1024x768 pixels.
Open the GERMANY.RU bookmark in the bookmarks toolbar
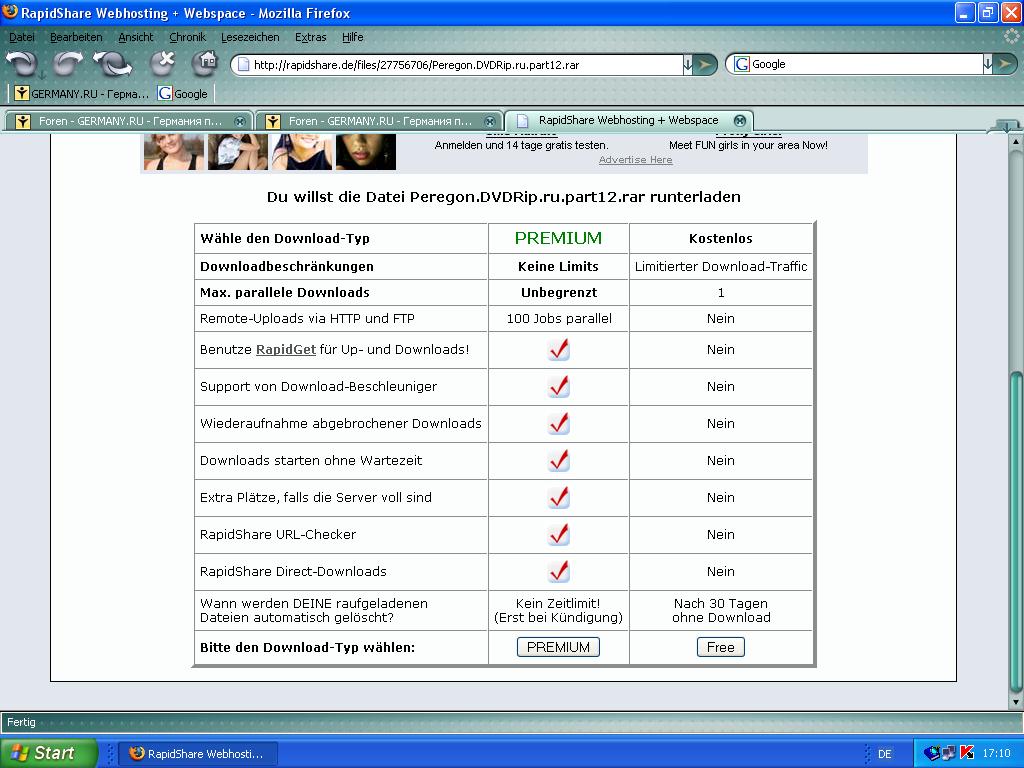82,93
